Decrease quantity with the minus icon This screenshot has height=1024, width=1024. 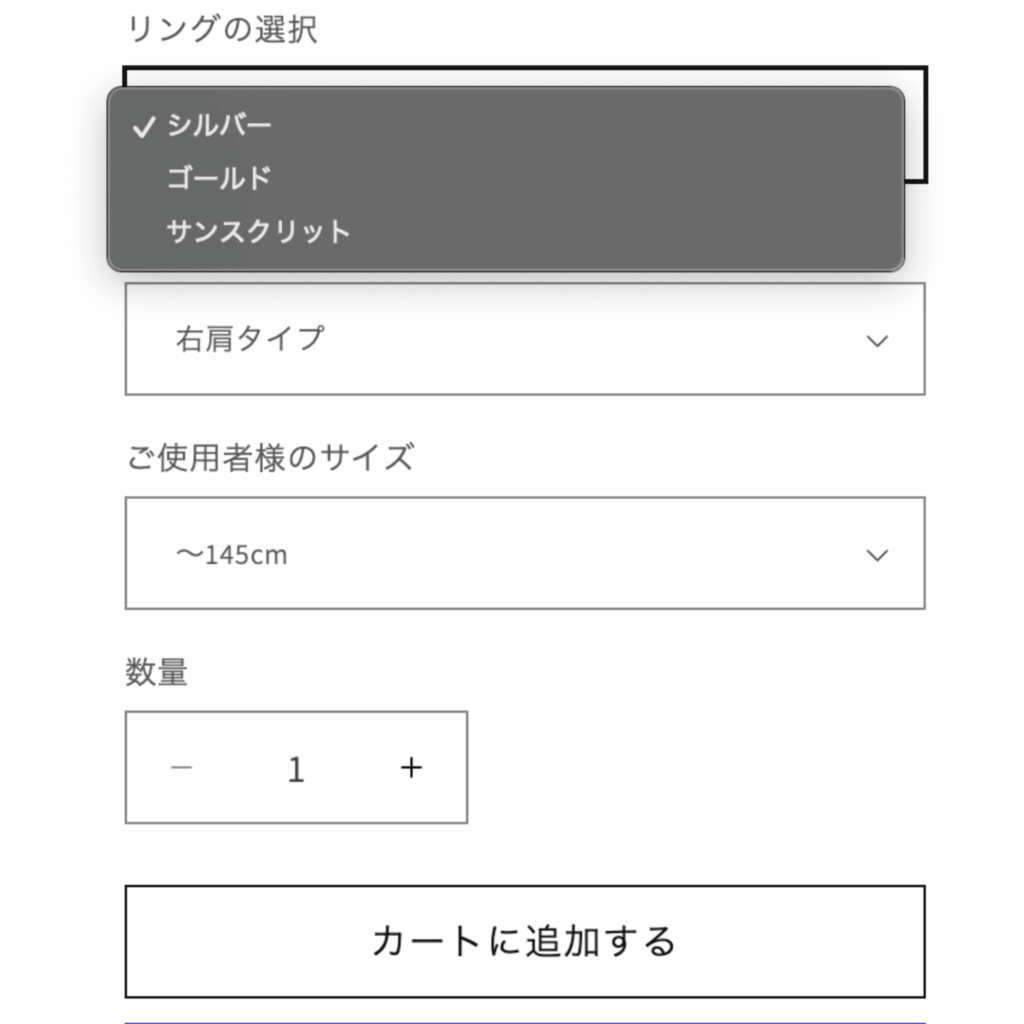coord(181,767)
